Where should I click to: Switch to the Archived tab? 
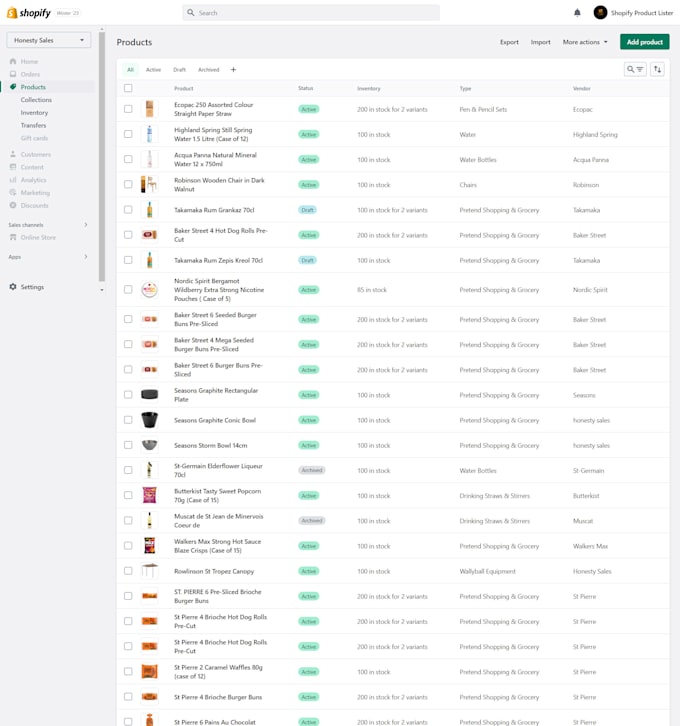point(208,70)
